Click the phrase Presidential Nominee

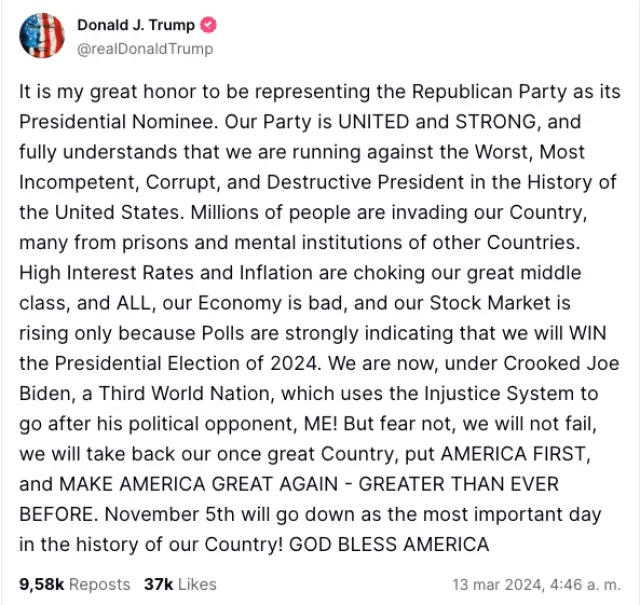click(x=98, y=122)
